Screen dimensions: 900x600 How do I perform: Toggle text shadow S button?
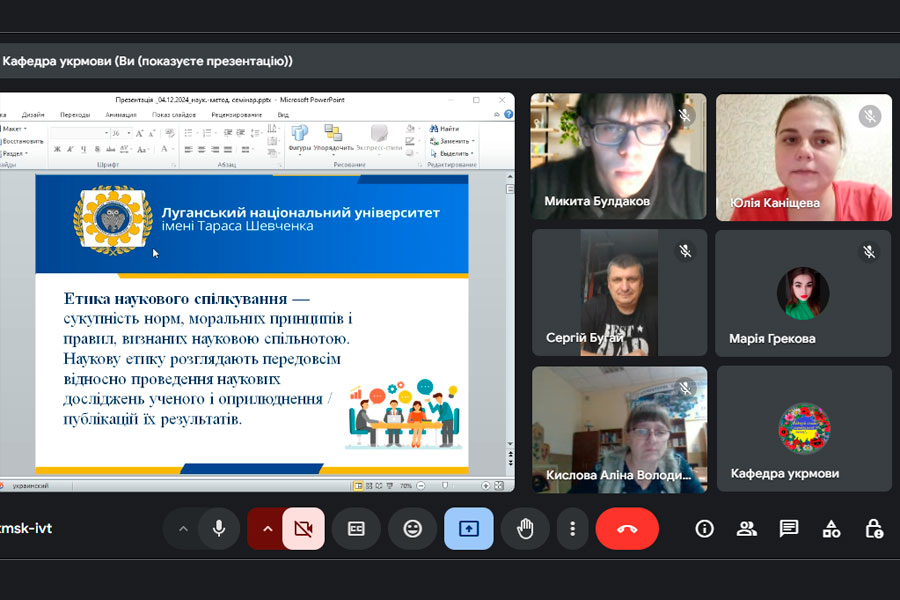(x=97, y=149)
